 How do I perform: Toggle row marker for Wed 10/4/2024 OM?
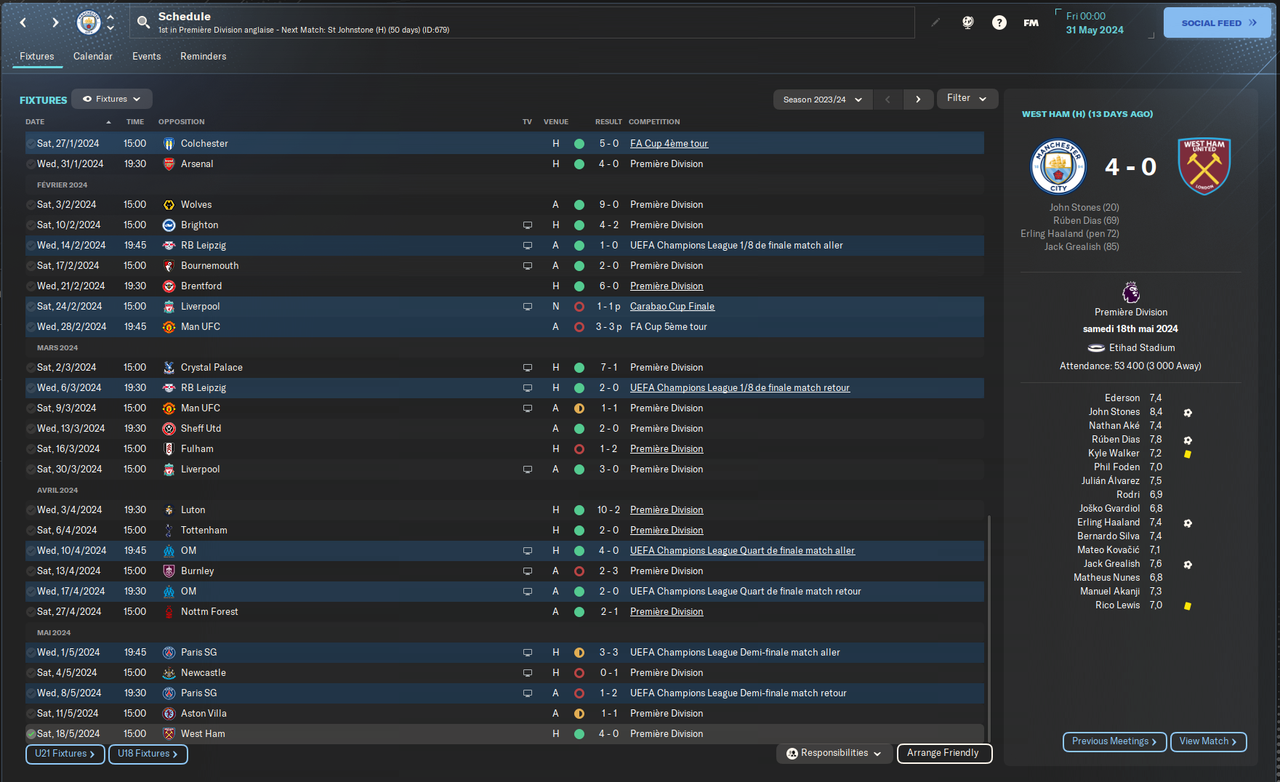[31, 550]
